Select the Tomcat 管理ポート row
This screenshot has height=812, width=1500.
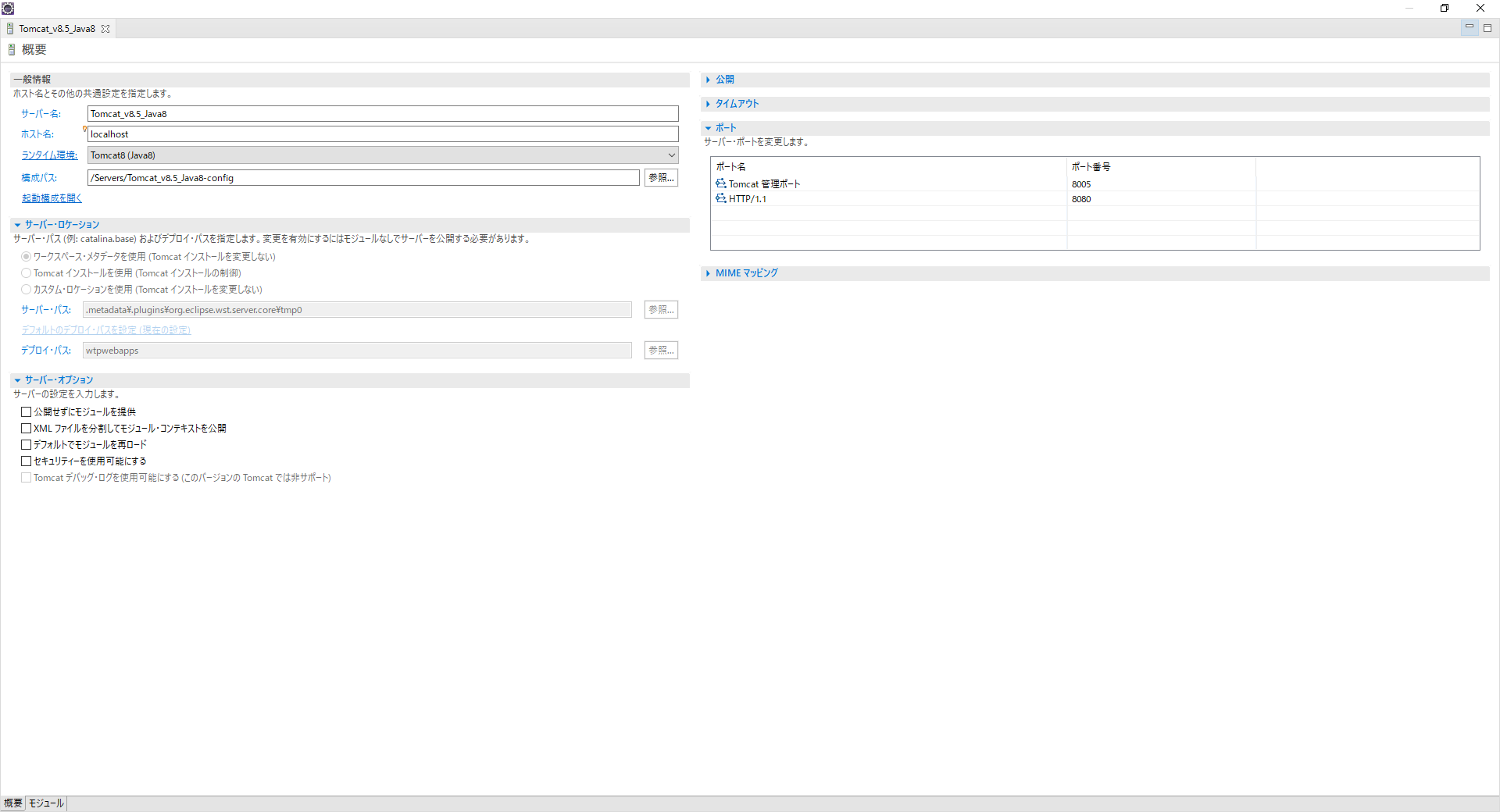1095,184
